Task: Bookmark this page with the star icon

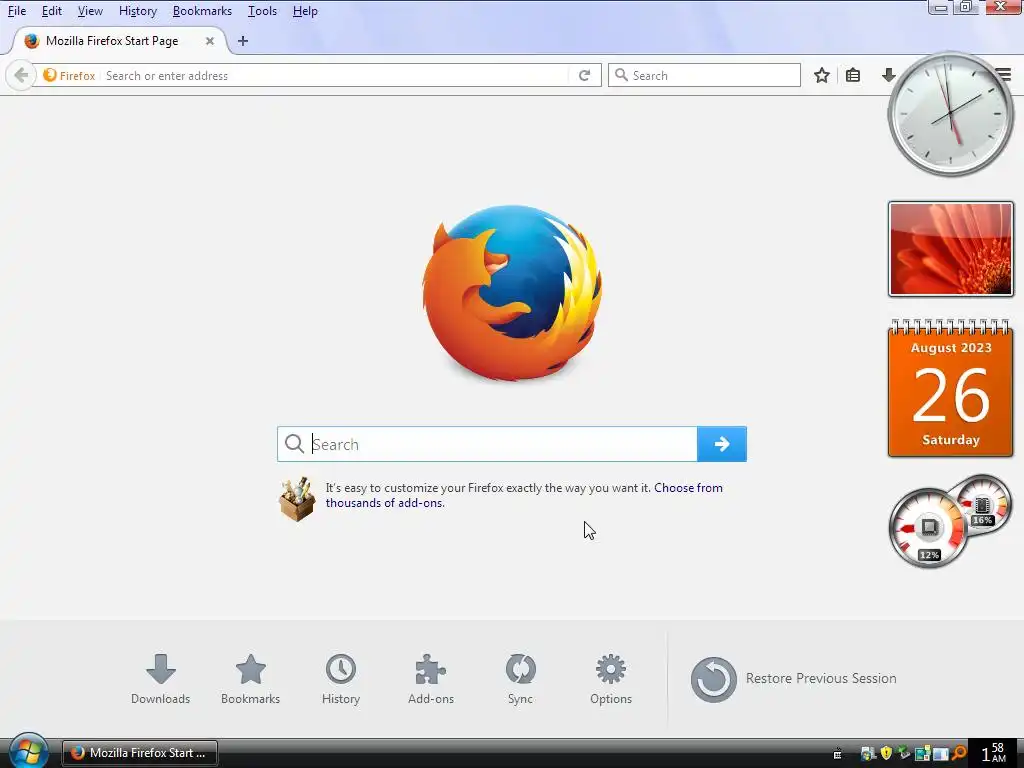Action: point(822,75)
